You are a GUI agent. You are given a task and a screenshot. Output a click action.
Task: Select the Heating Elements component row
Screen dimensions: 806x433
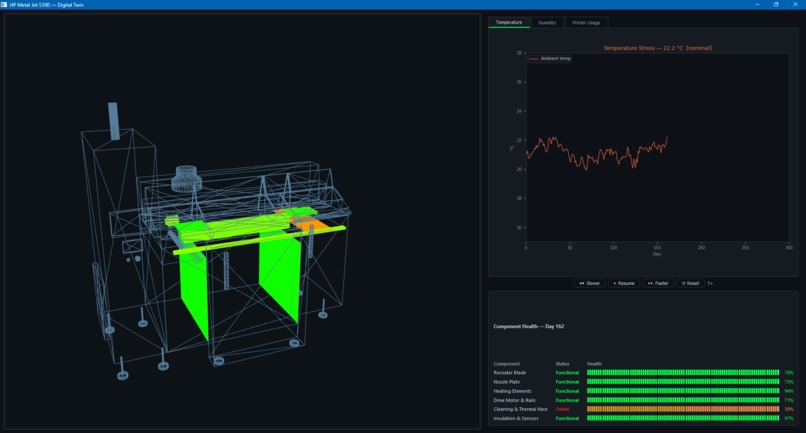tap(643, 391)
